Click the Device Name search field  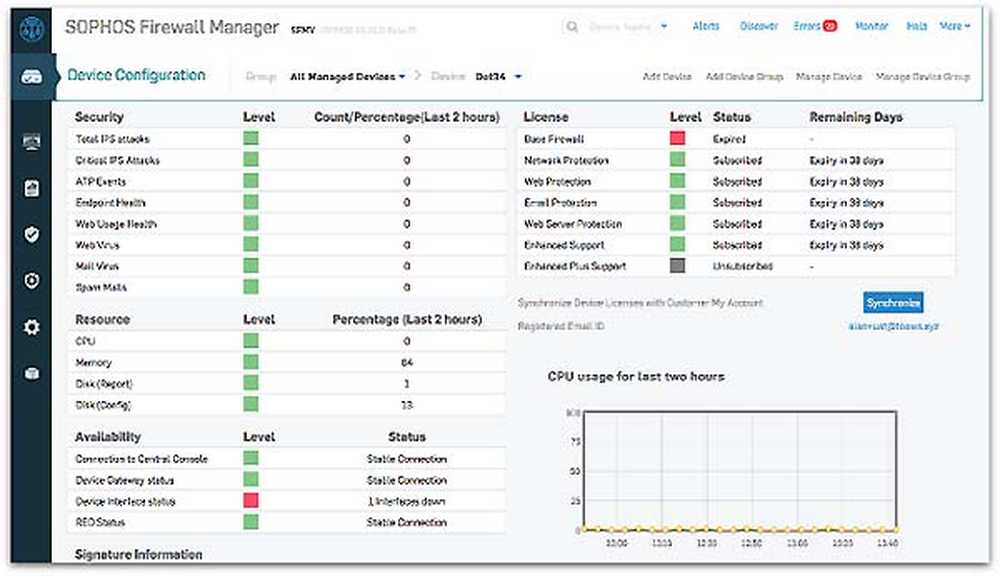point(621,27)
